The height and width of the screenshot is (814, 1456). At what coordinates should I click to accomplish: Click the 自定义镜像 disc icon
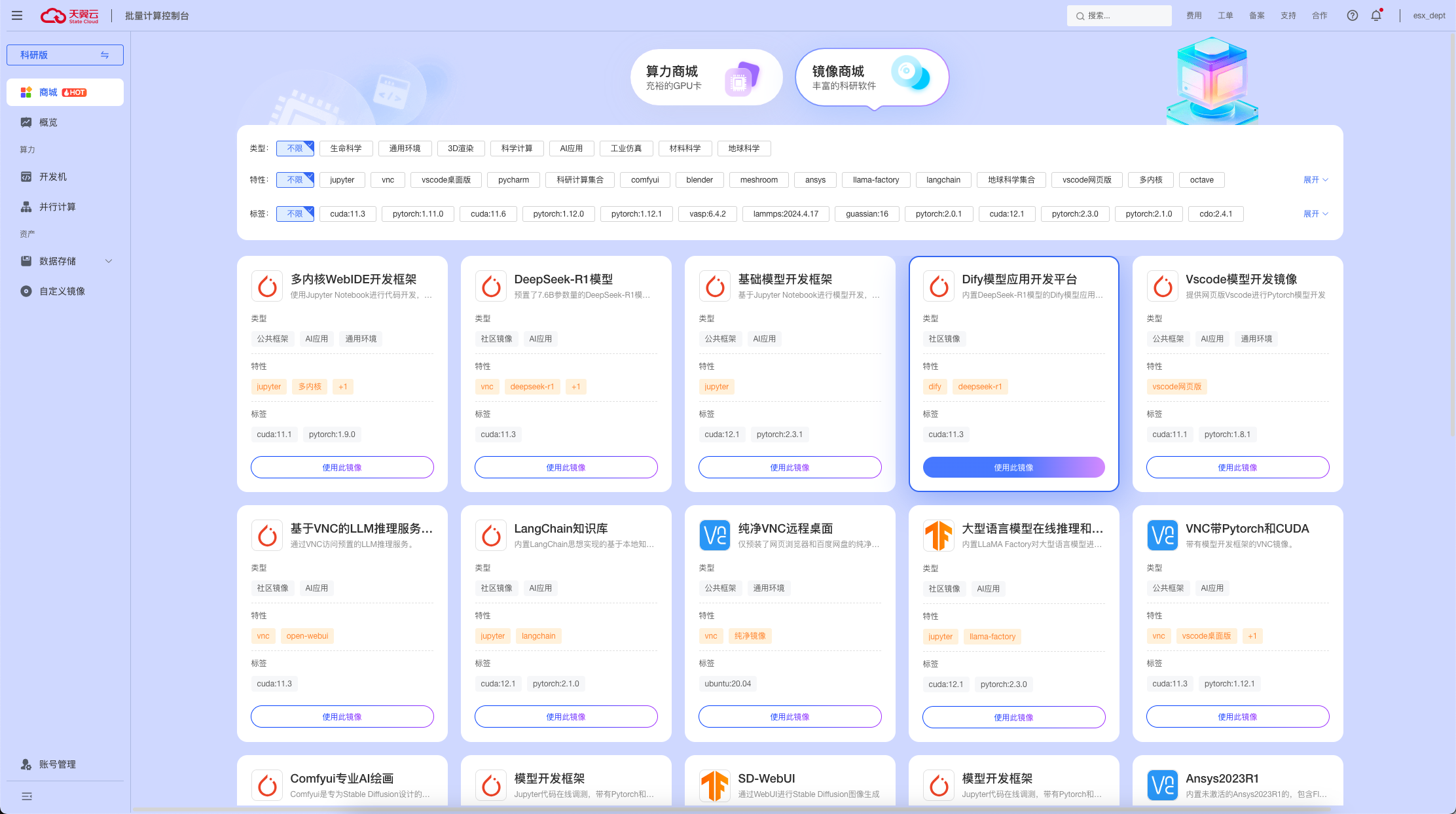coord(26,291)
